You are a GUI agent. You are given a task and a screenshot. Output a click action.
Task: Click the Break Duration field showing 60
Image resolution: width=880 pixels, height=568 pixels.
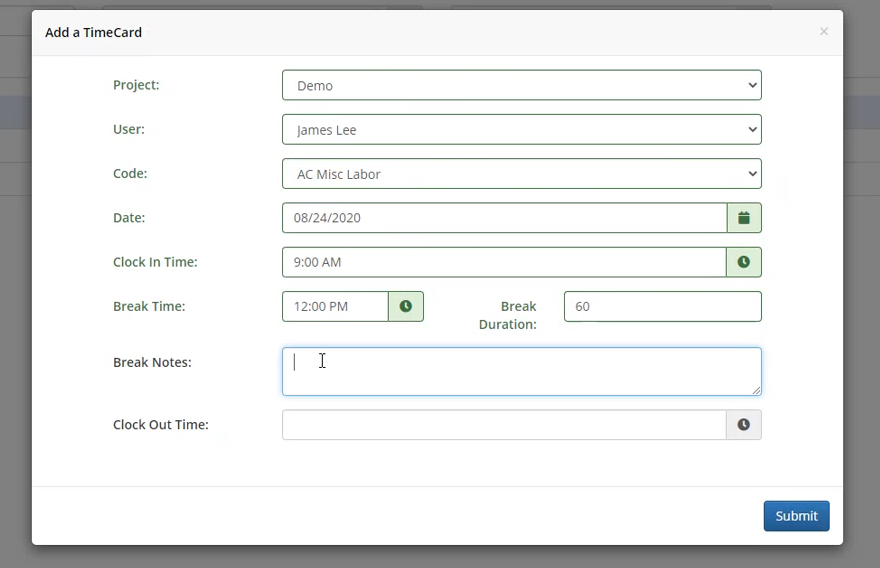[x=662, y=307]
